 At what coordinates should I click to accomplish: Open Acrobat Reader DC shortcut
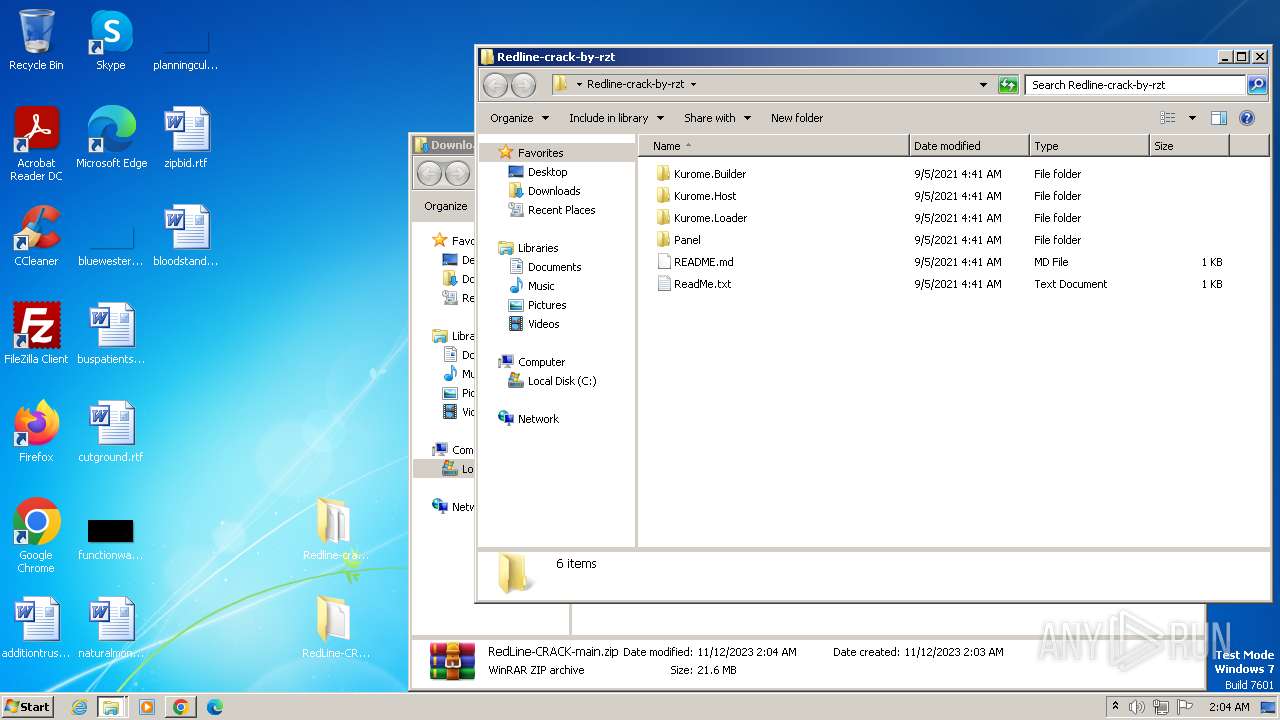36,144
